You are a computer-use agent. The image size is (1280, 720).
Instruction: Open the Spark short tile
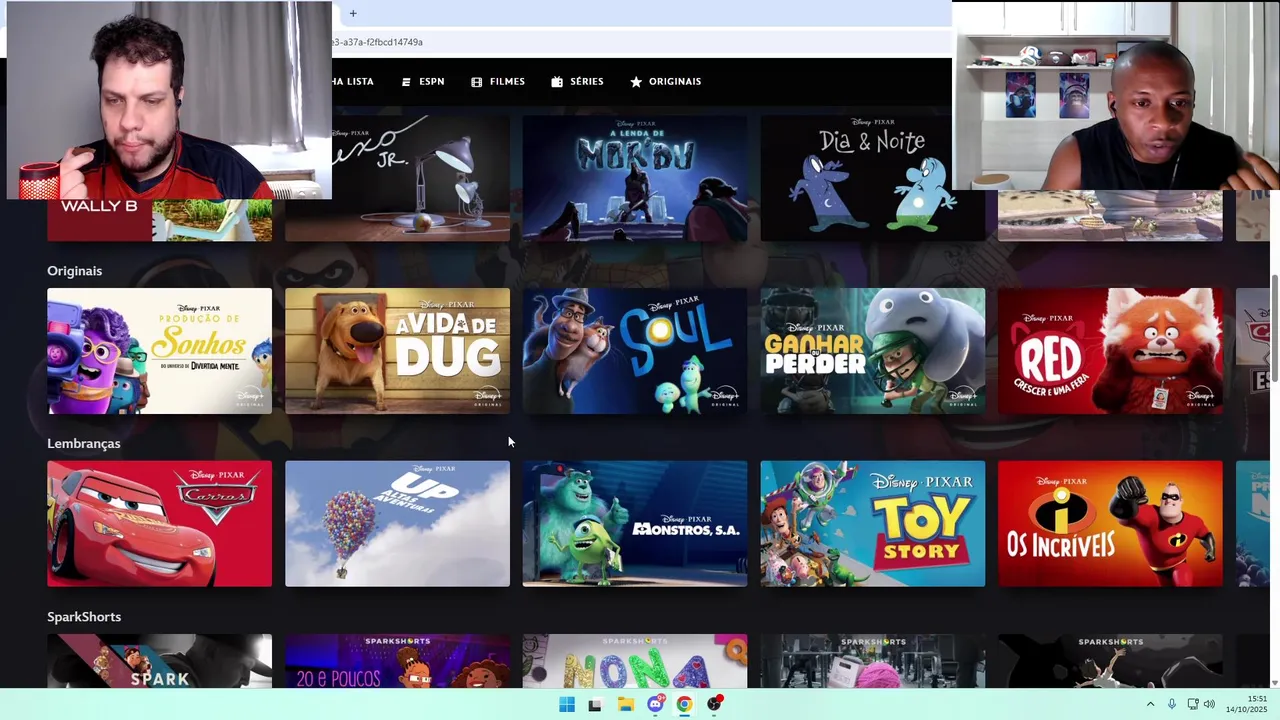[x=159, y=661]
